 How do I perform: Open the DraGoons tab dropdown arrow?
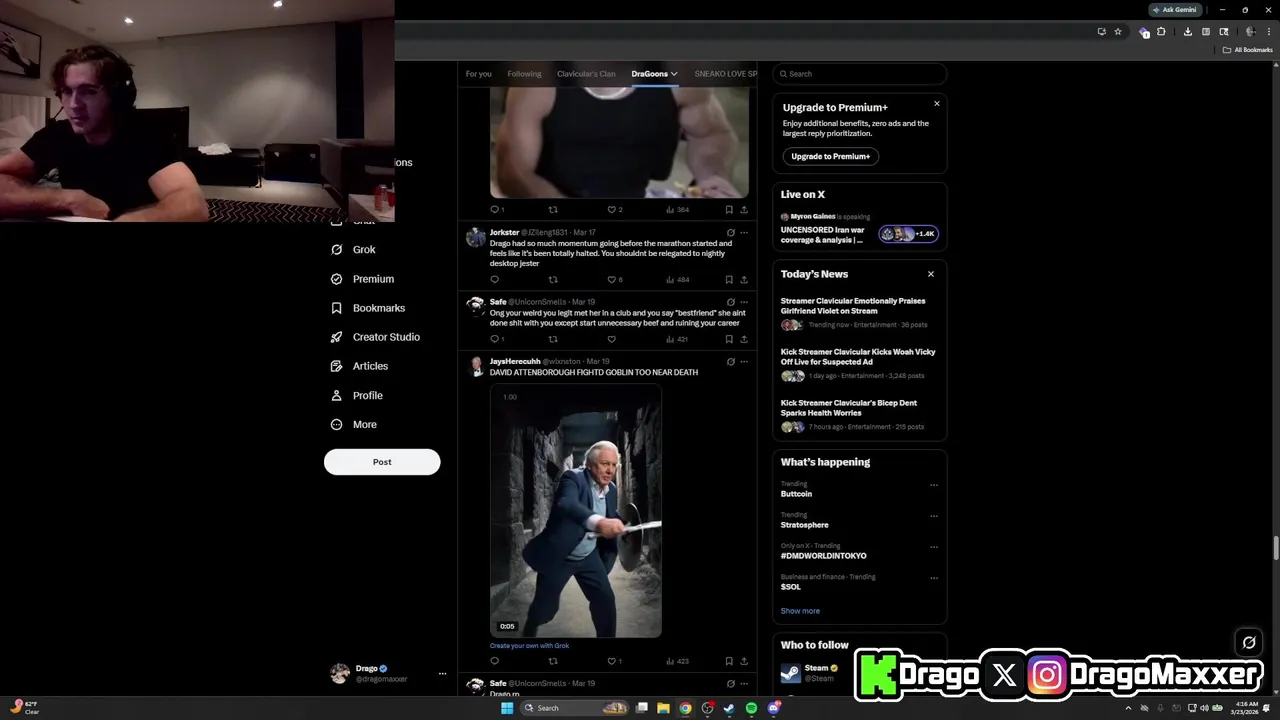click(x=674, y=74)
